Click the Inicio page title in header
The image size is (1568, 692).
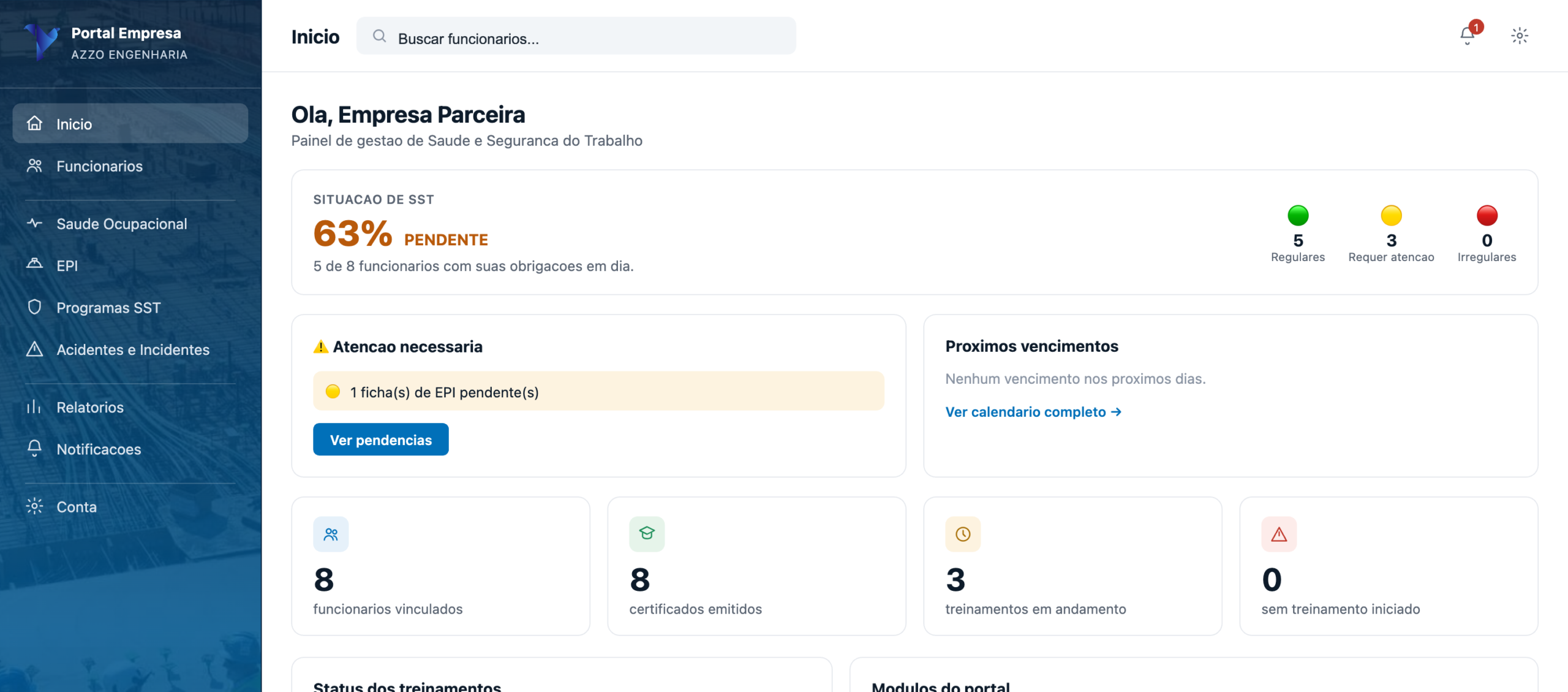(315, 37)
